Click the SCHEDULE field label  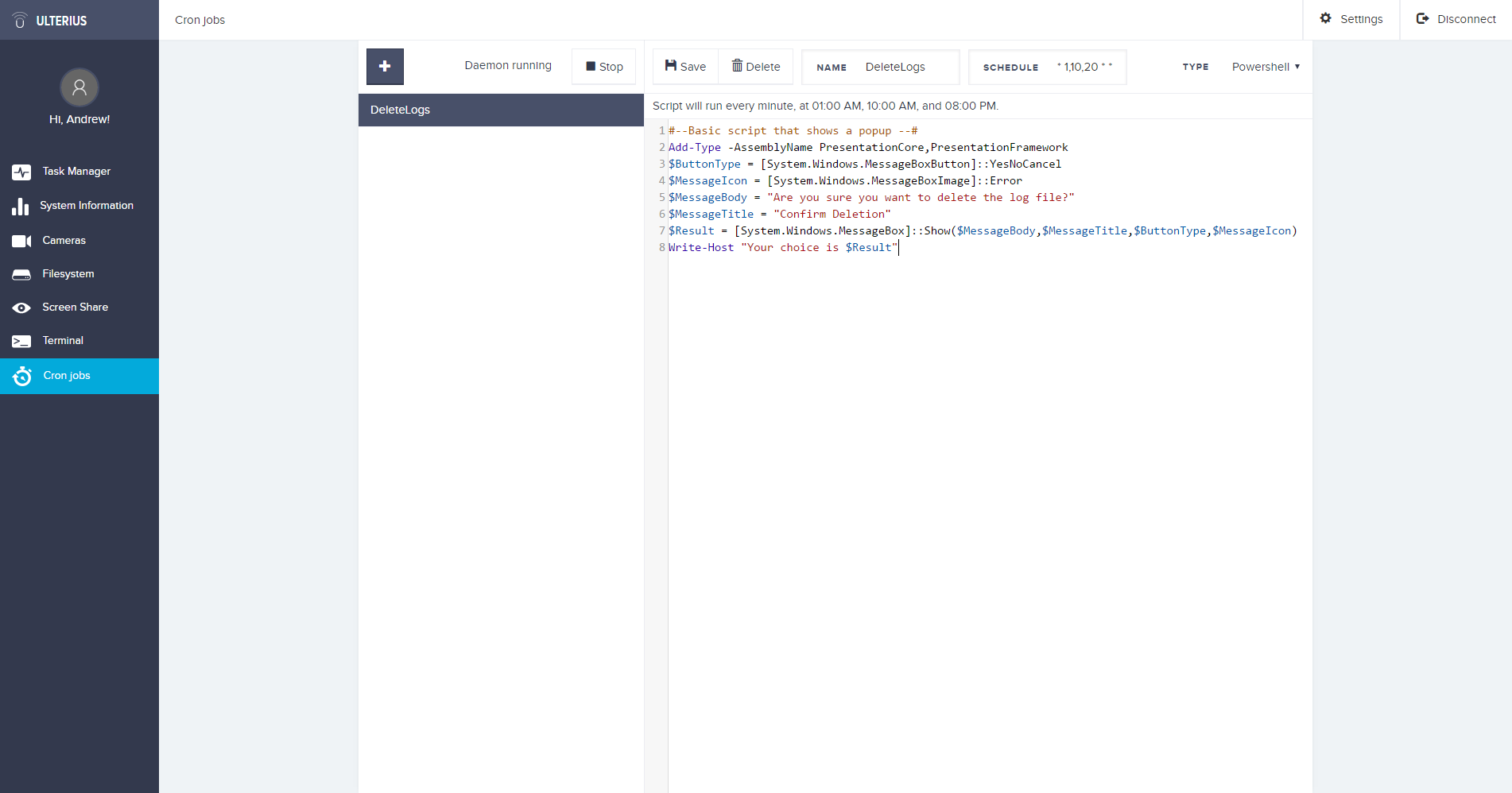point(1010,68)
